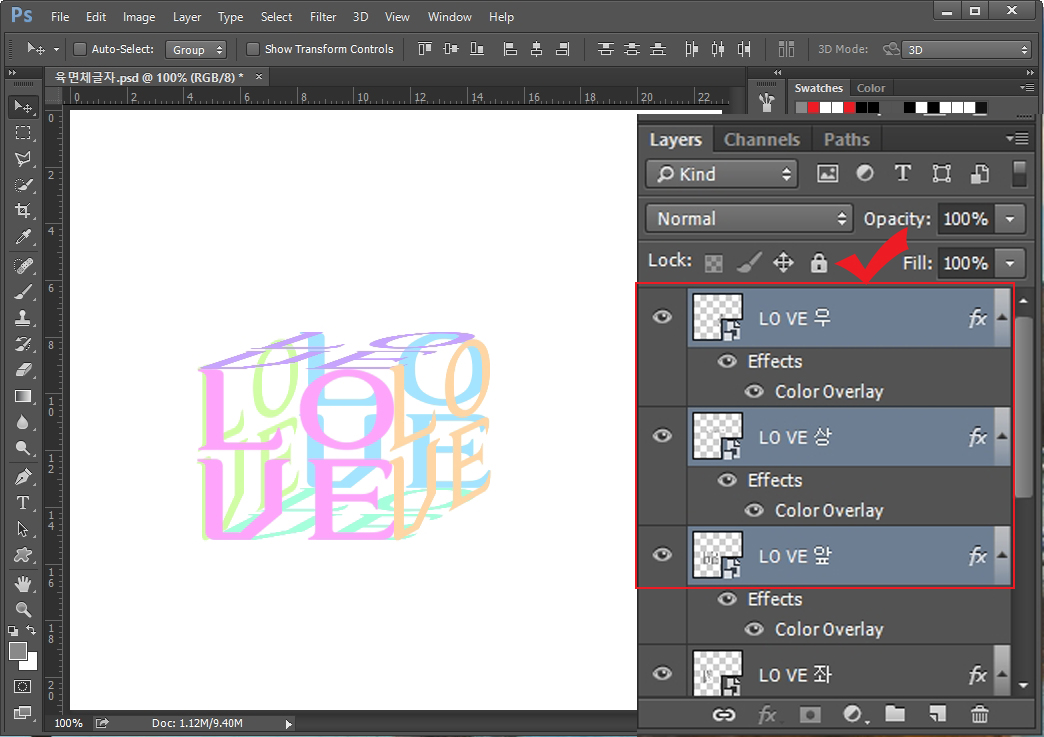Image resolution: width=1044 pixels, height=737 pixels.
Task: Filter layers by type layers (T icon)
Action: coord(902,174)
